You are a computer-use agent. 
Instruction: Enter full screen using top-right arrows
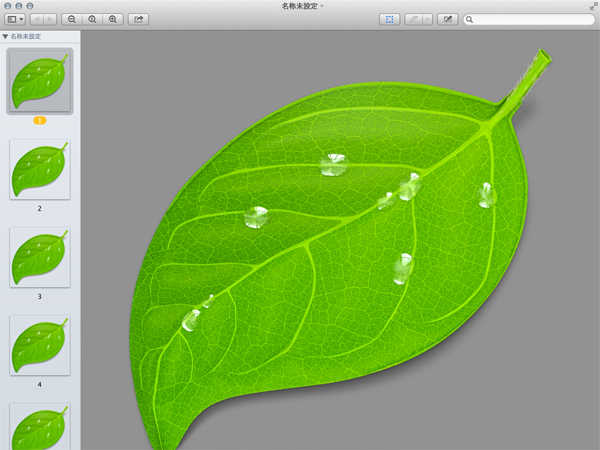[x=593, y=6]
